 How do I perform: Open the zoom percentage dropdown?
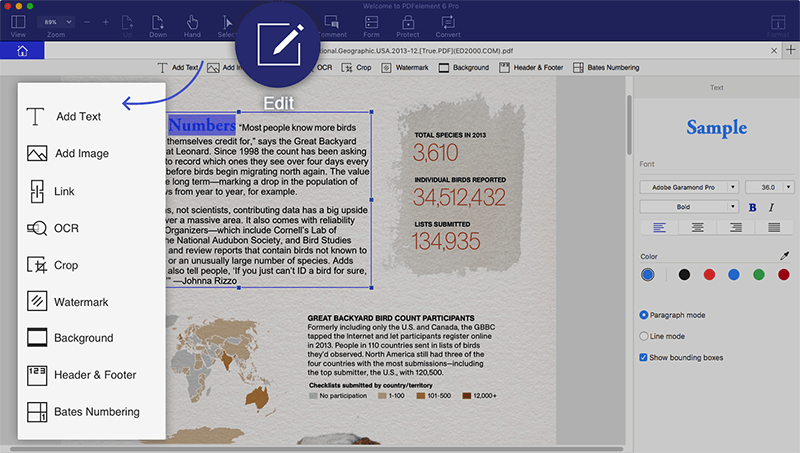[x=56, y=22]
